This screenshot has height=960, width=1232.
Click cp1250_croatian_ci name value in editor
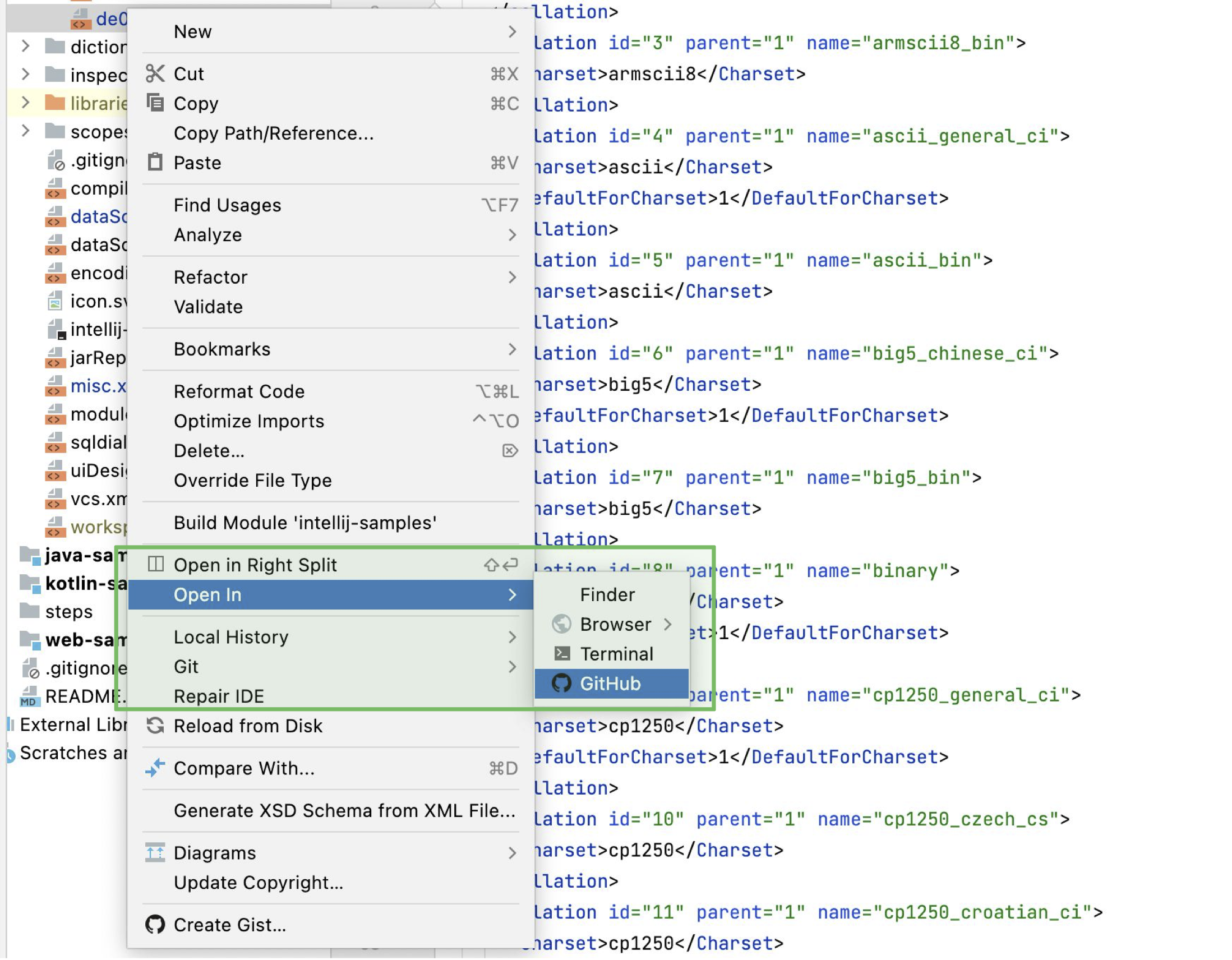tap(982, 913)
